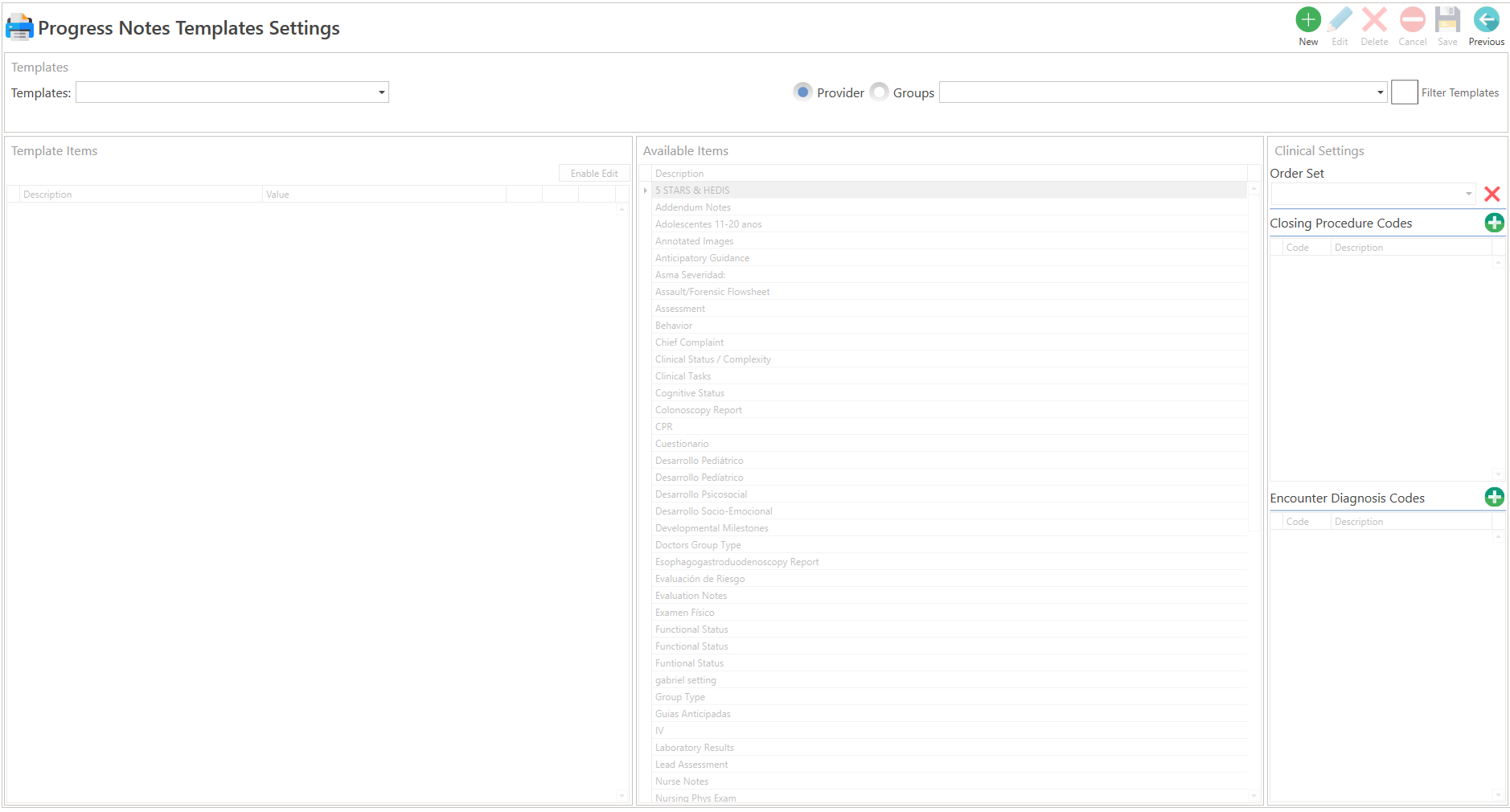1510x812 pixels.
Task: Select the Edit pencil icon
Action: (1340, 20)
